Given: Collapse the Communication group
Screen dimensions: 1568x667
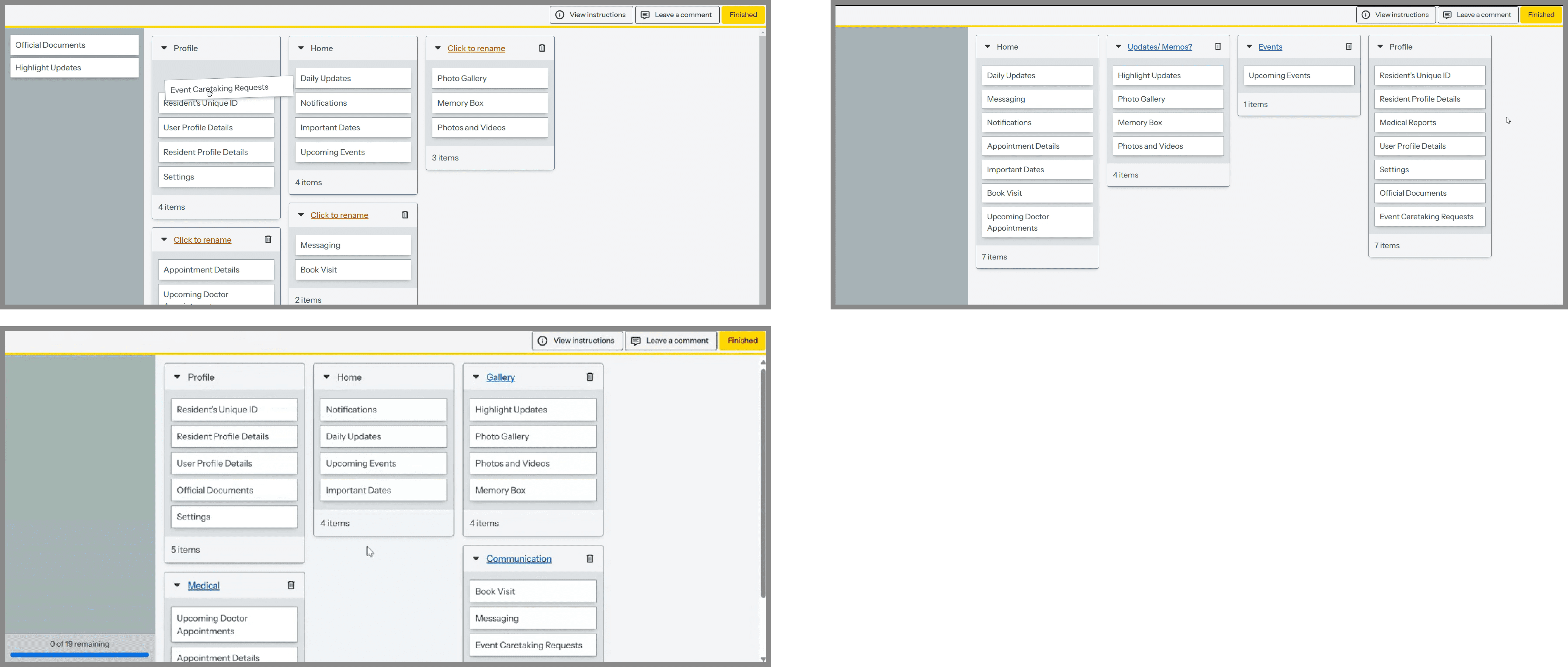Looking at the screenshot, I should (x=476, y=558).
